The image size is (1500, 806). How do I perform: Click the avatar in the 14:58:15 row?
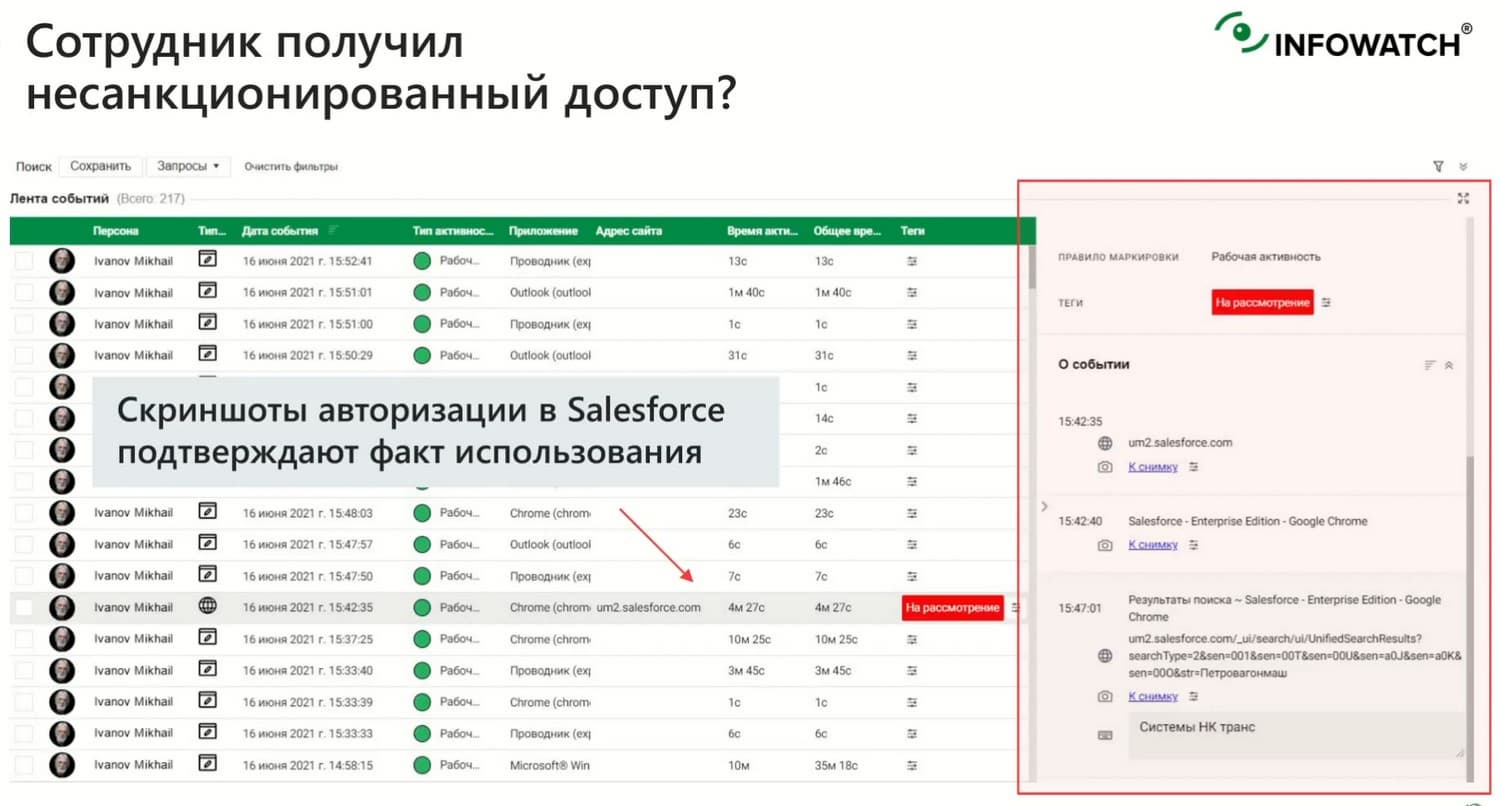click(x=62, y=765)
